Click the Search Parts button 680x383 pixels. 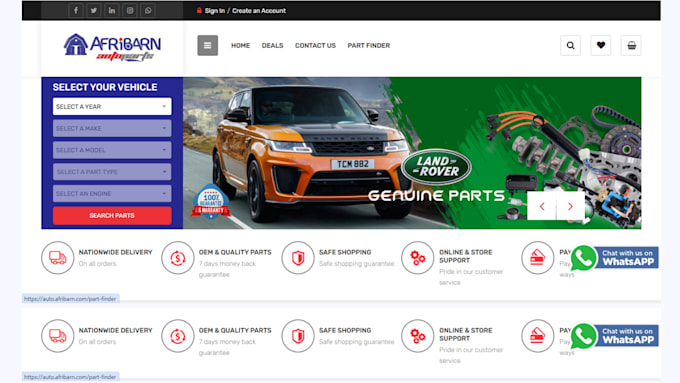coord(112,216)
